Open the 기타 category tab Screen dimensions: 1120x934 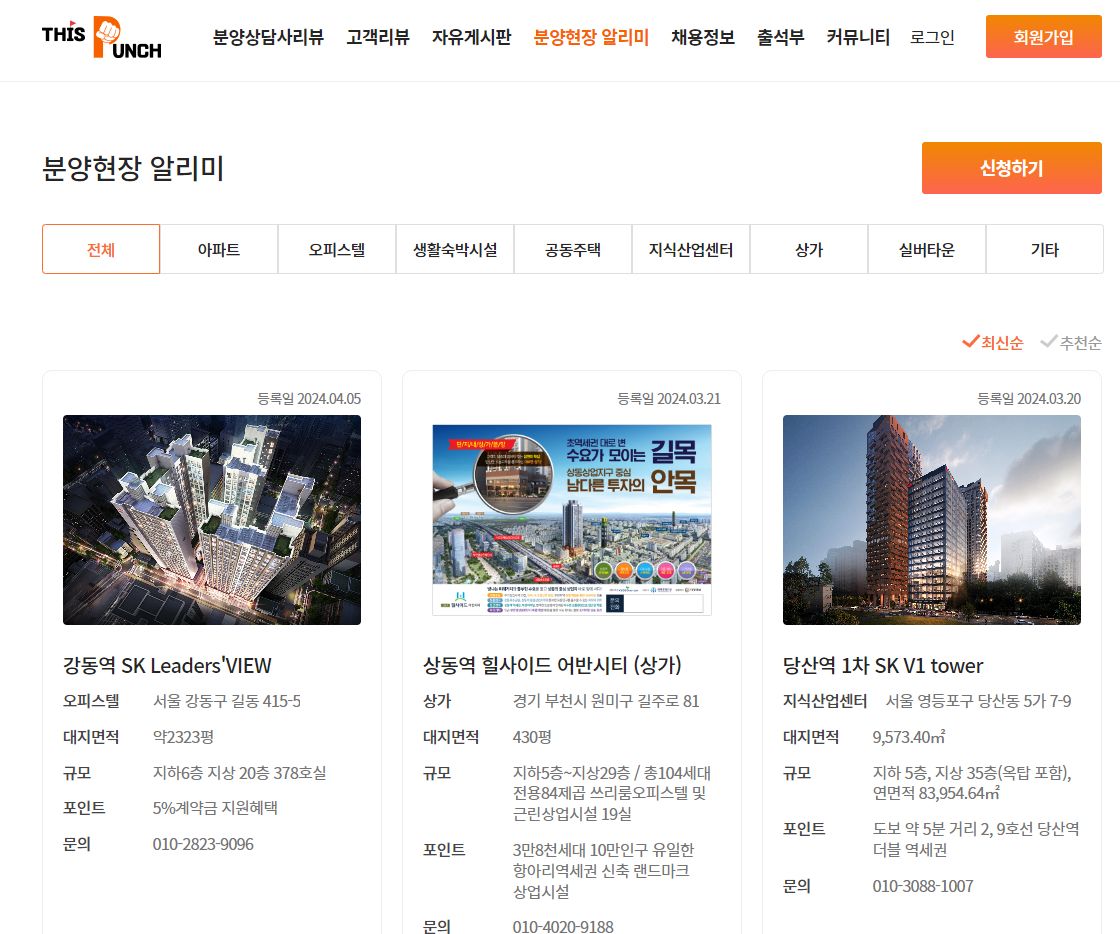tap(1044, 249)
